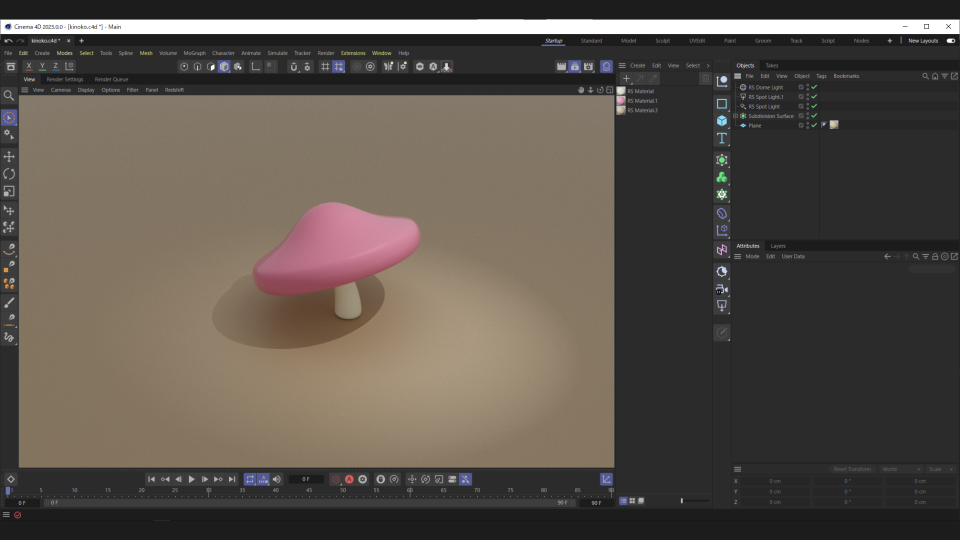Screen dimensions: 960x540
Task: Select the pink RS Material.1 swatch
Action: [x=621, y=100]
